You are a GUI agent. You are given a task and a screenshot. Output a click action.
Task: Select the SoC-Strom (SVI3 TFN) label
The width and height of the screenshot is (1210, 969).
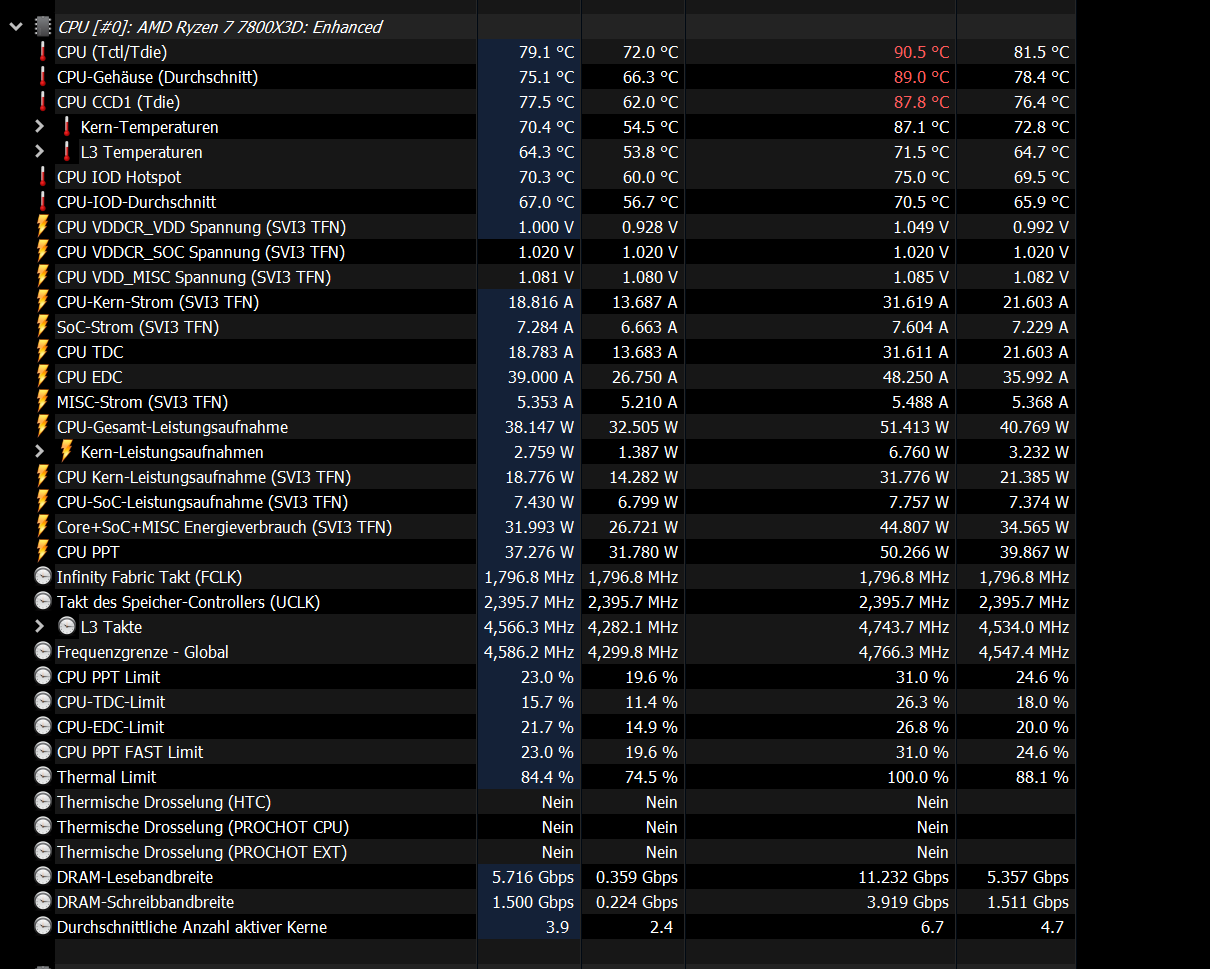(138, 327)
